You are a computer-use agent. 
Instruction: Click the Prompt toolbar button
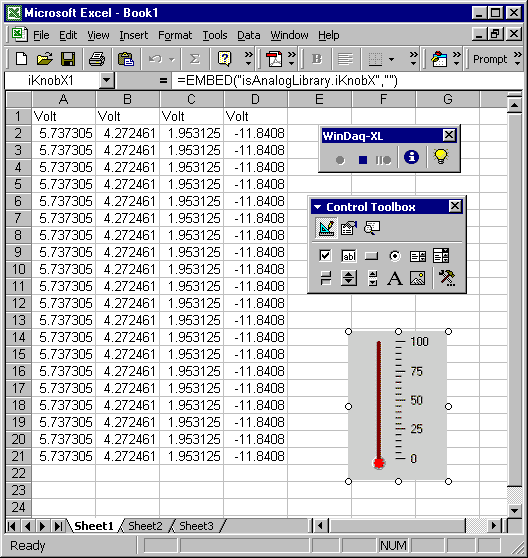(x=490, y=59)
